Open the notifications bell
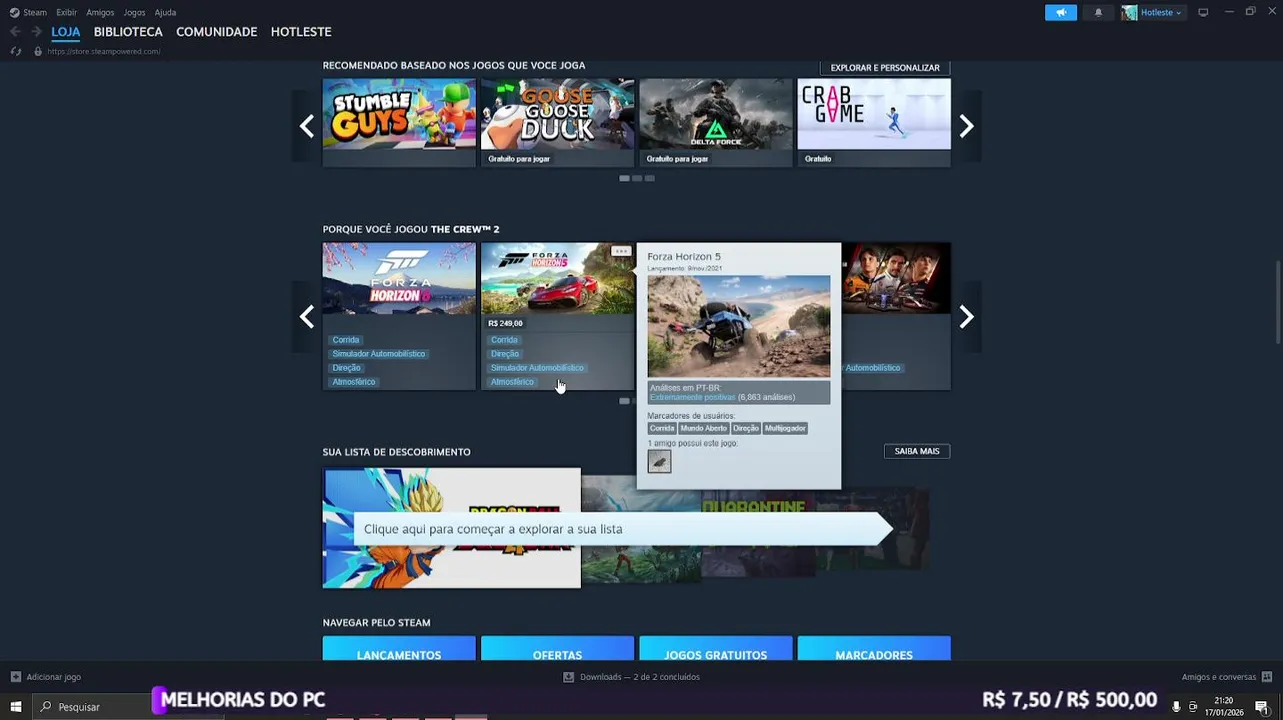 [x=1098, y=12]
